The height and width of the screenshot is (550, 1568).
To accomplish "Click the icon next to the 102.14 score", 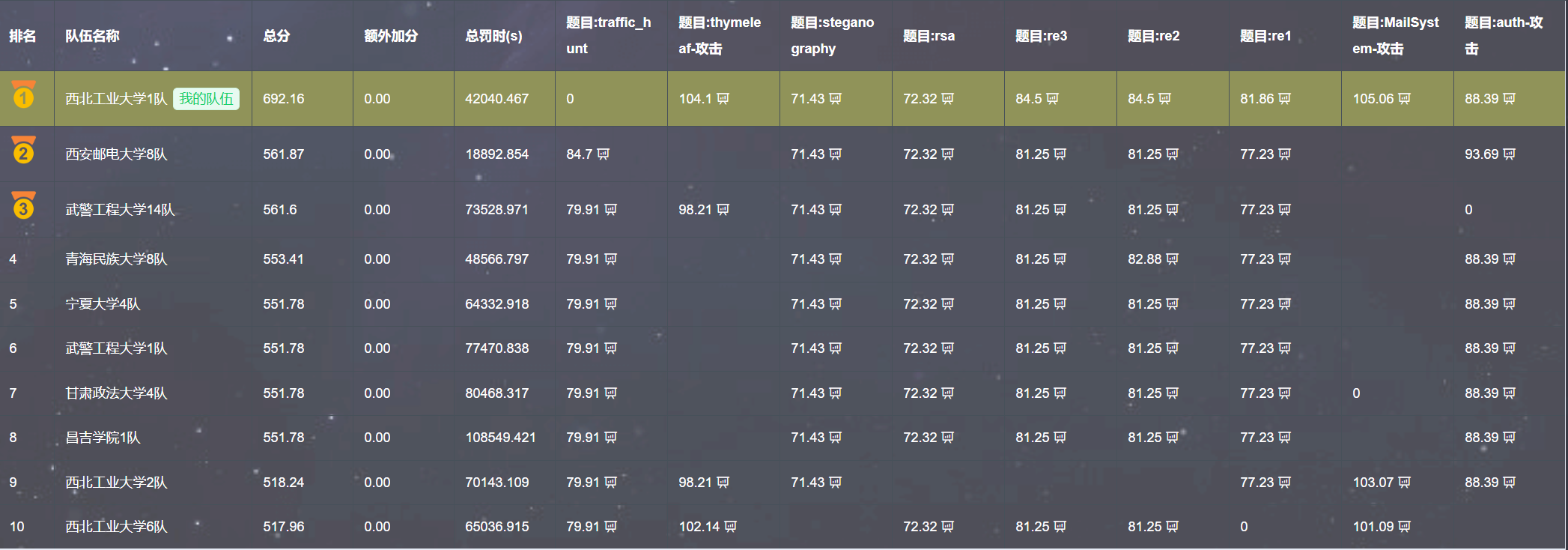I will [x=730, y=527].
